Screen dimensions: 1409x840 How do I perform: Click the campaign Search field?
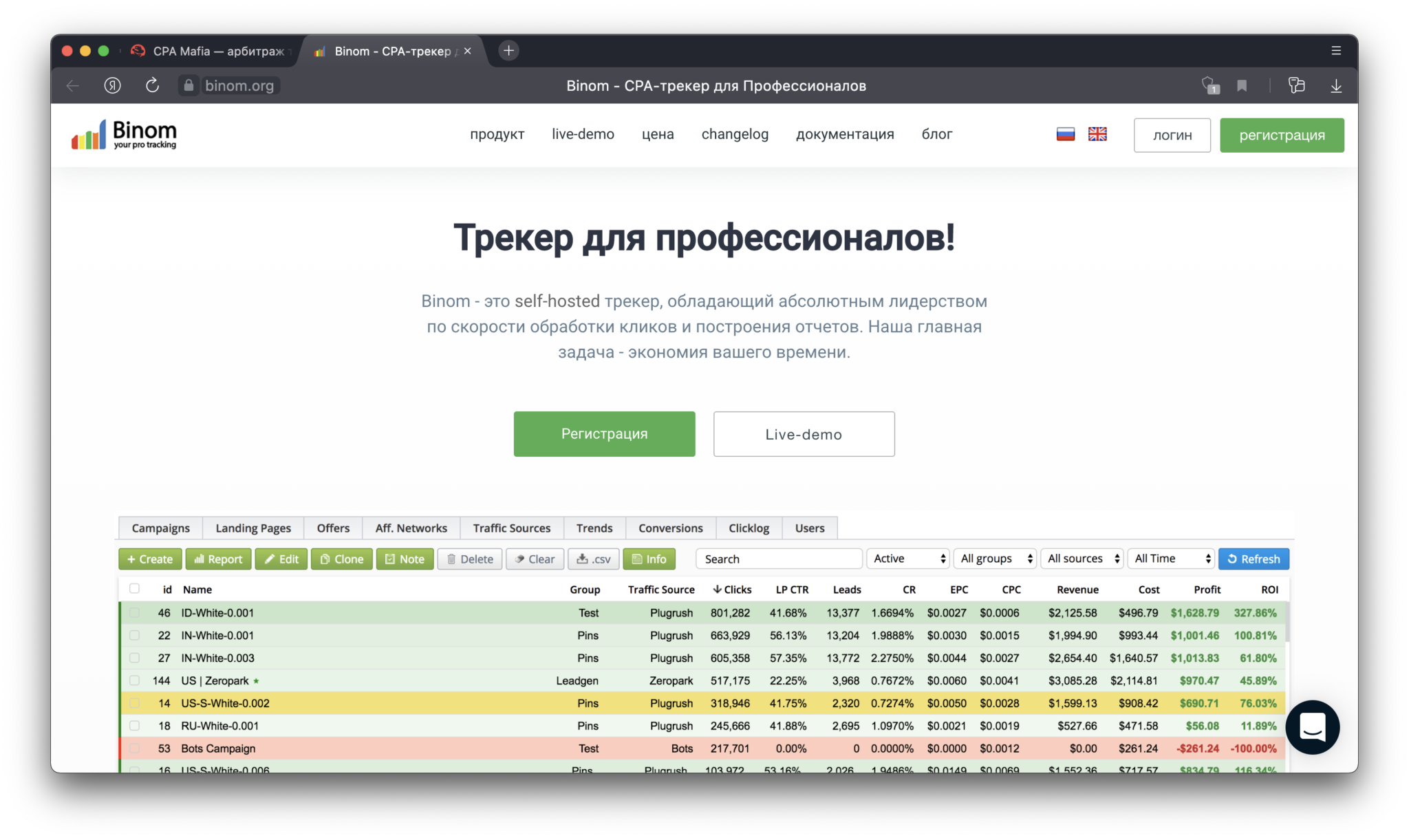(779, 559)
